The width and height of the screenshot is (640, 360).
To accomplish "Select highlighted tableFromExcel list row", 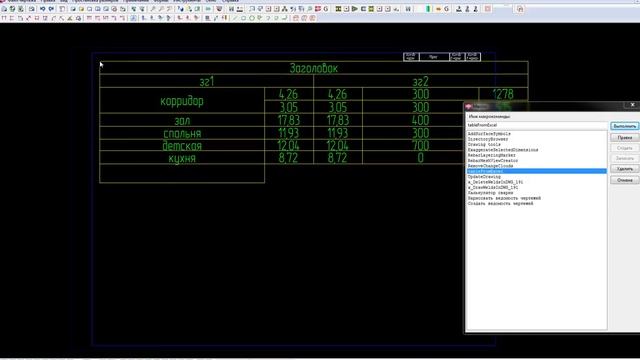I will coord(537,171).
